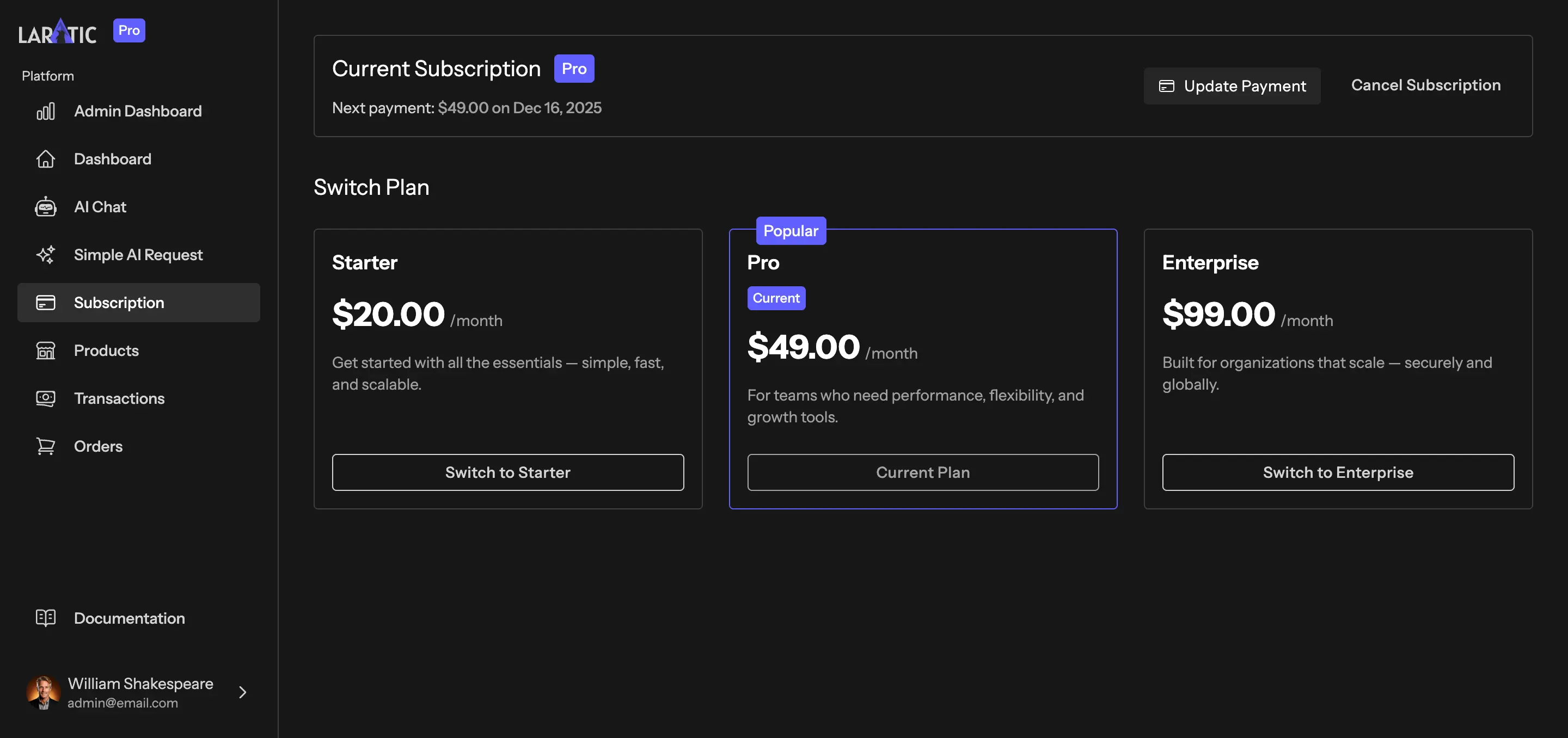Screen dimensions: 1568x738
Task: Open AI Chat via the robot icon
Action: [x=46, y=206]
